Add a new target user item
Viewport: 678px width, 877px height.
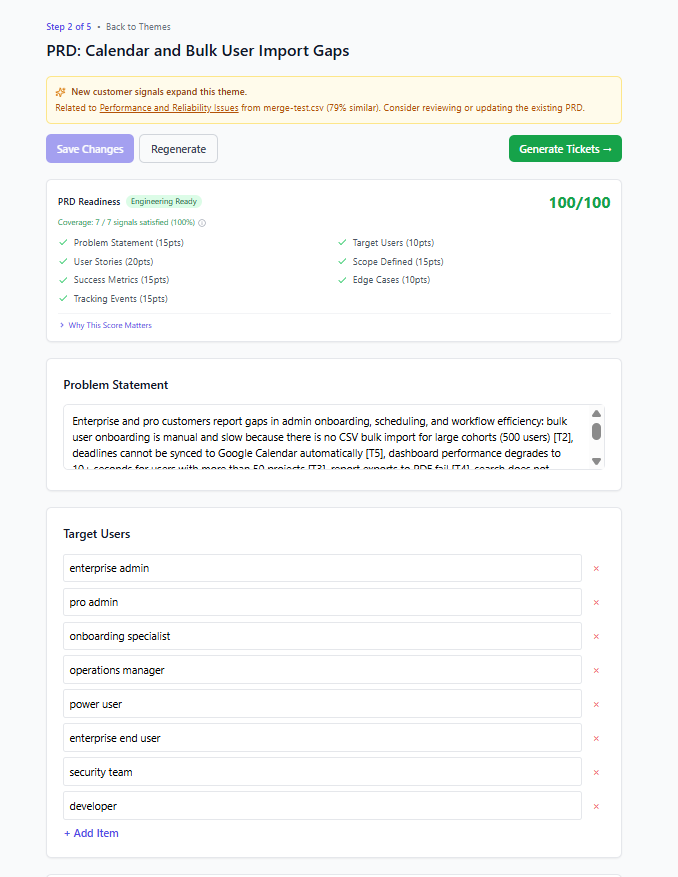[x=91, y=833]
